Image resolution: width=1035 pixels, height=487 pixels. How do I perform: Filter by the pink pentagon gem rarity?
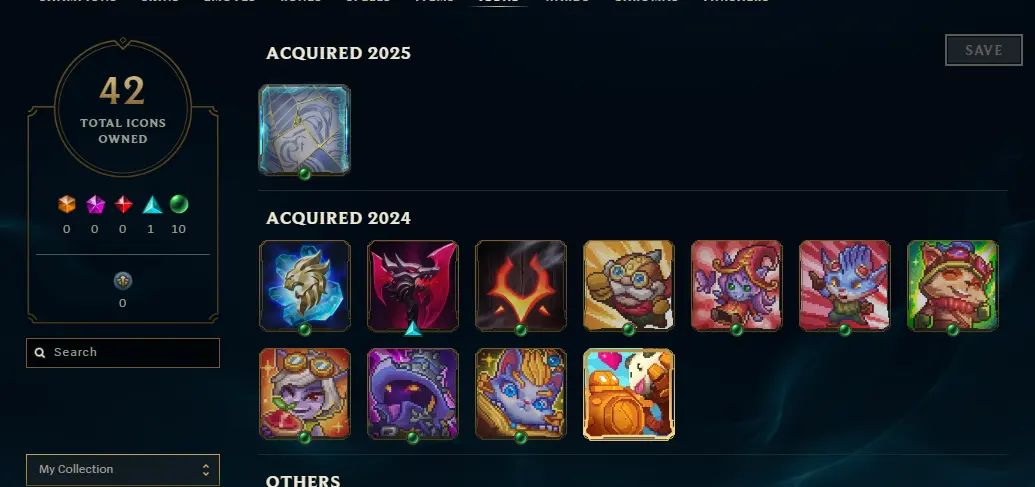[x=95, y=205]
